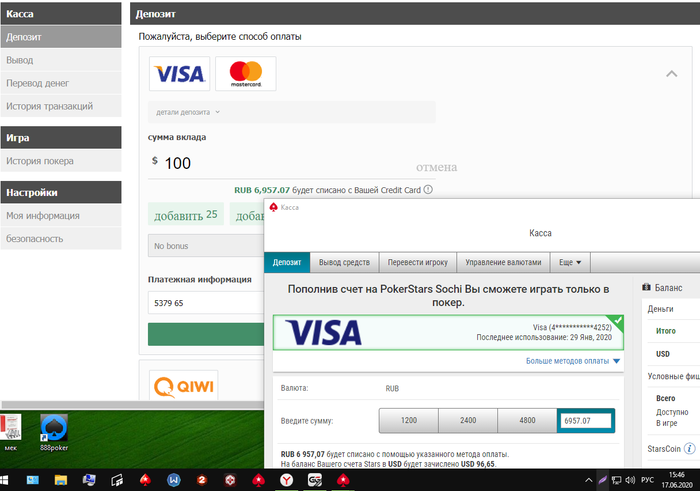Show hidden system tray icons
The width and height of the screenshot is (700, 491).
(x=589, y=480)
